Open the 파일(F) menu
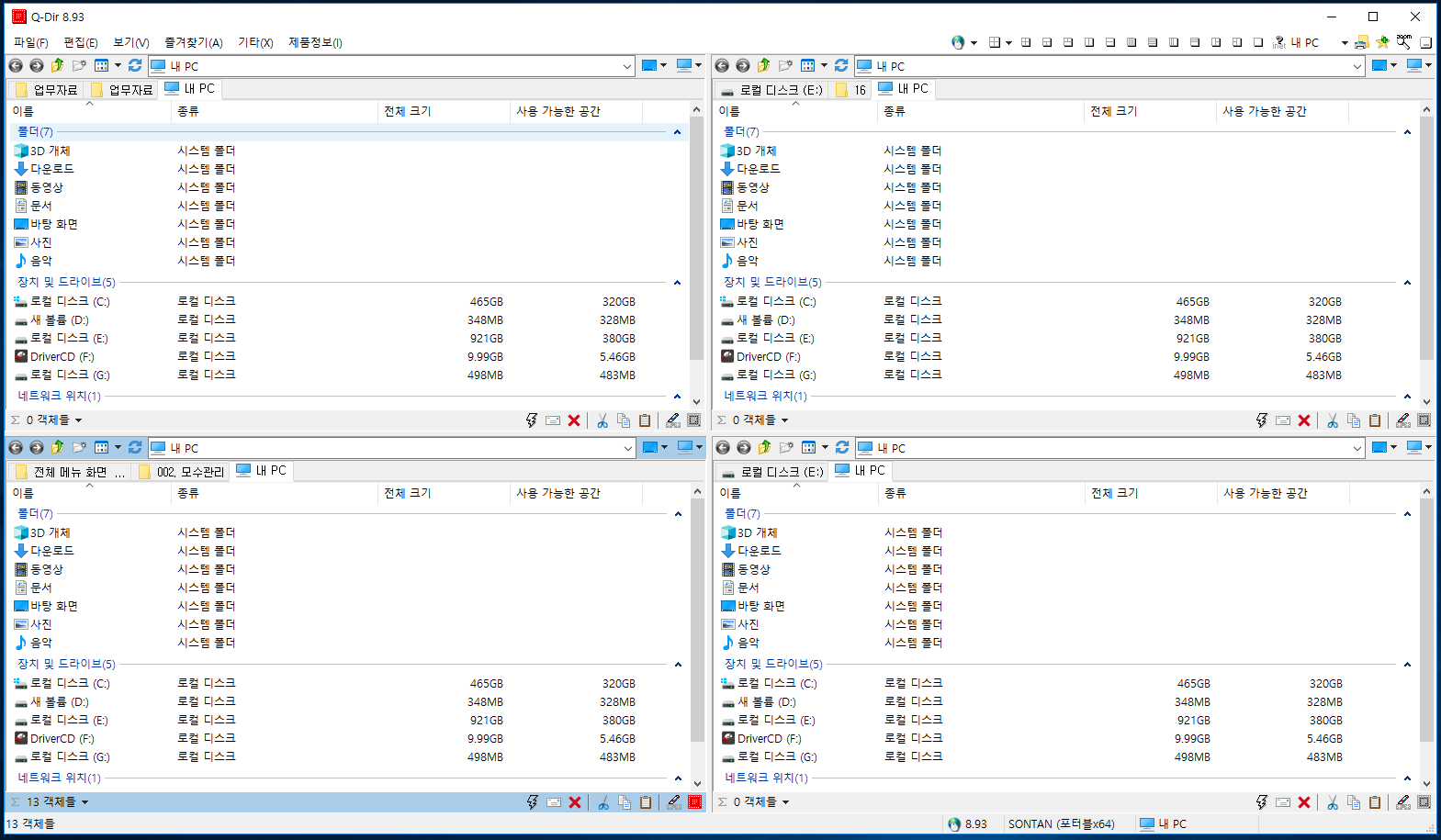The width and height of the screenshot is (1441, 840). [x=31, y=42]
